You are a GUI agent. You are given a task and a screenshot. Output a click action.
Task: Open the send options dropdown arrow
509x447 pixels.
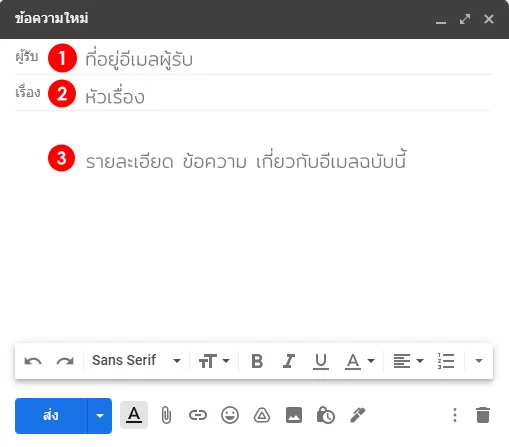coord(100,416)
